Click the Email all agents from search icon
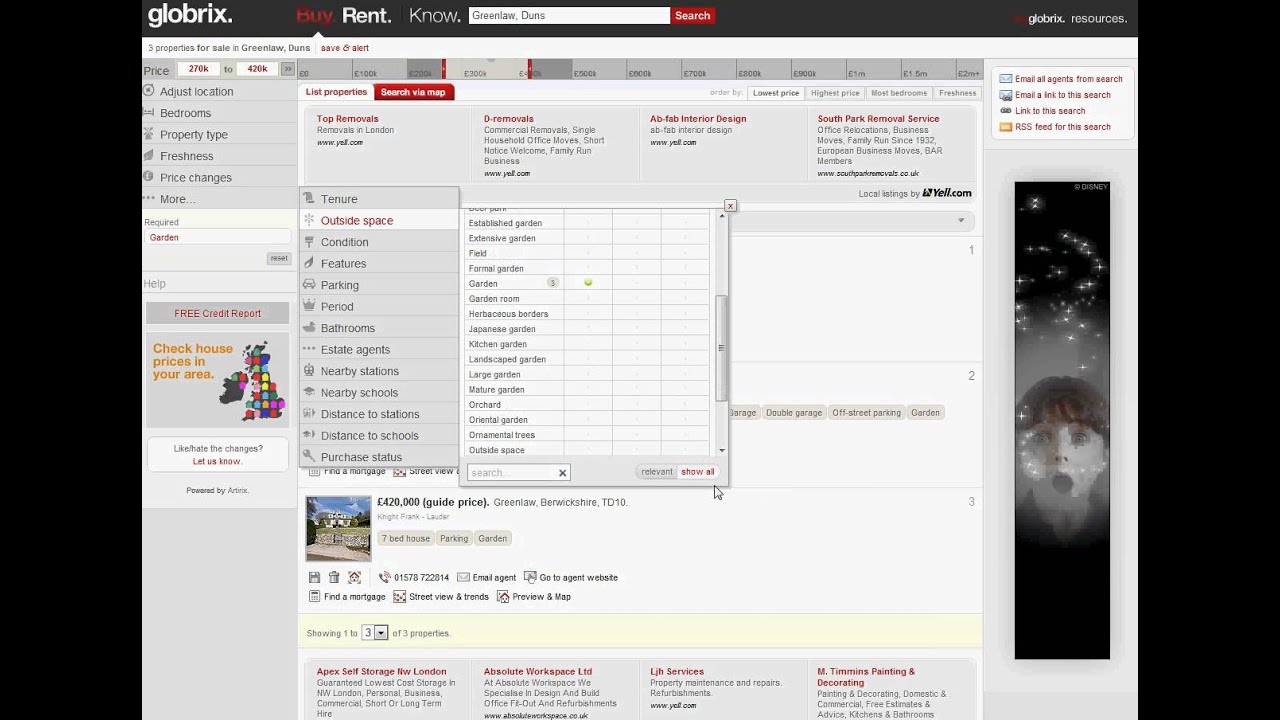Viewport: 1280px width, 720px height. 1006,79
